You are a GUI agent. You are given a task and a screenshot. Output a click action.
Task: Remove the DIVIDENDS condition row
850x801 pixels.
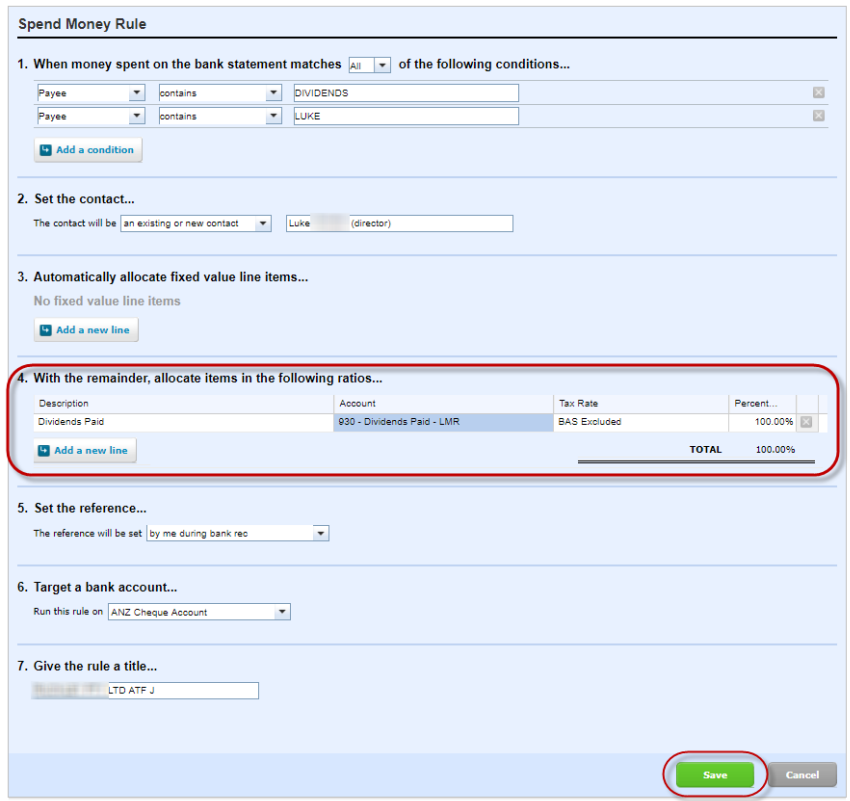coord(818,93)
